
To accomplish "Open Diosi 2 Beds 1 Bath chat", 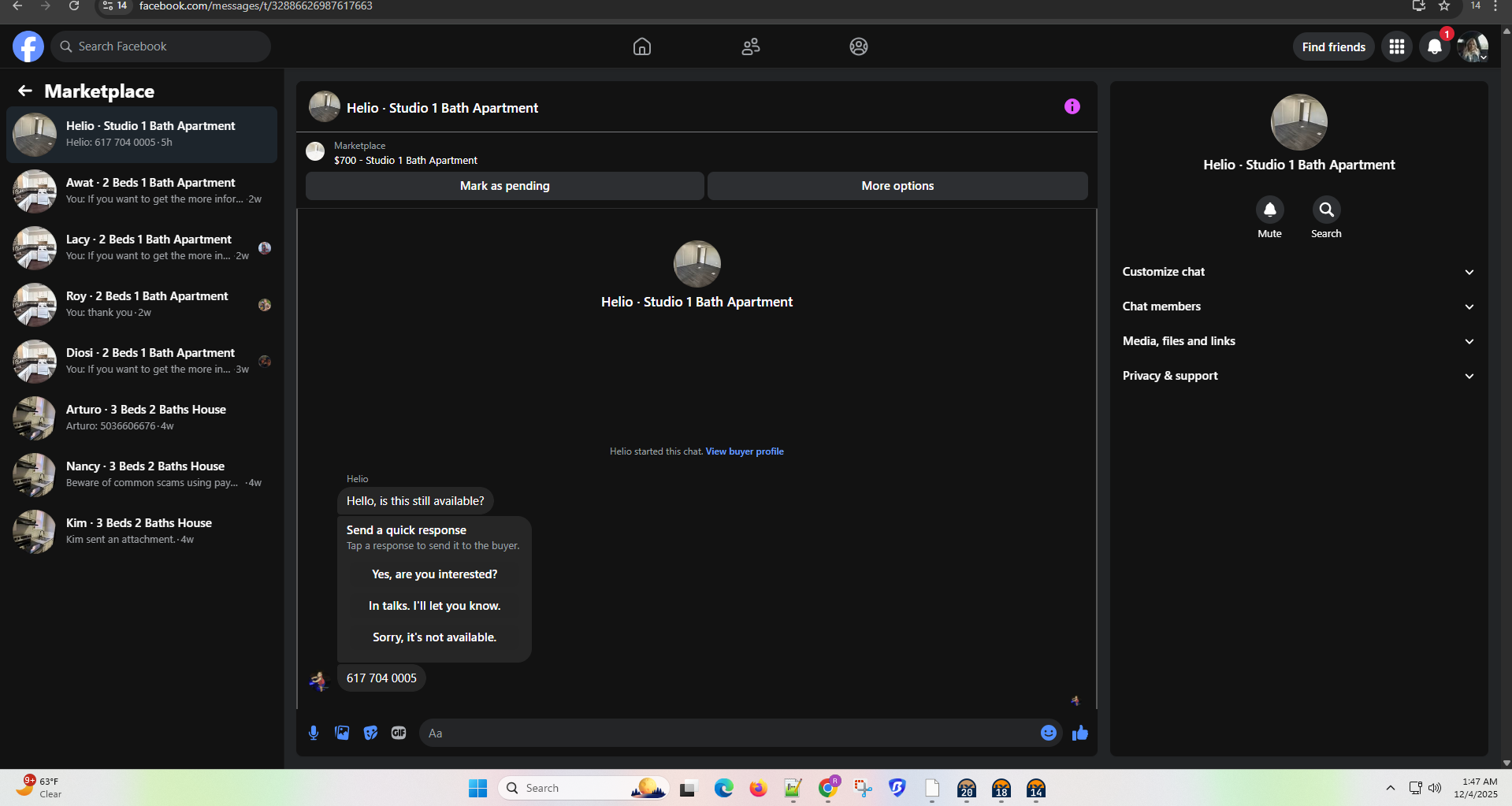I will (x=142, y=362).
